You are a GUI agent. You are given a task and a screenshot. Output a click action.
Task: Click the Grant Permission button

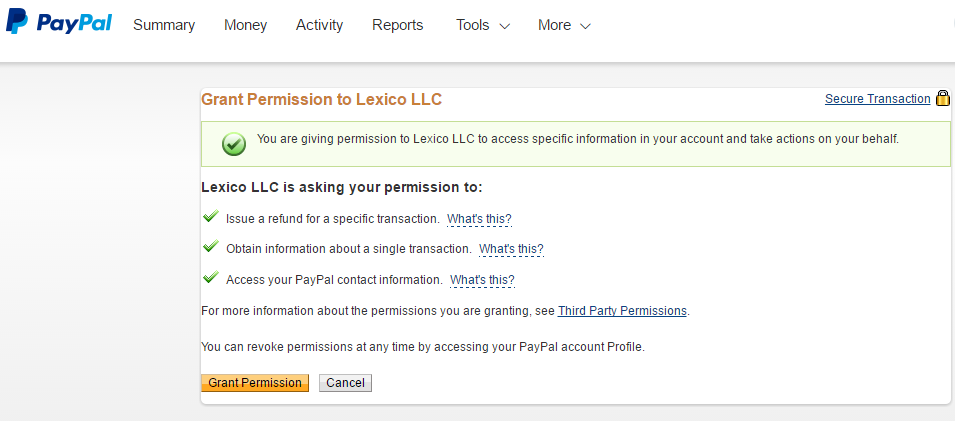point(255,383)
